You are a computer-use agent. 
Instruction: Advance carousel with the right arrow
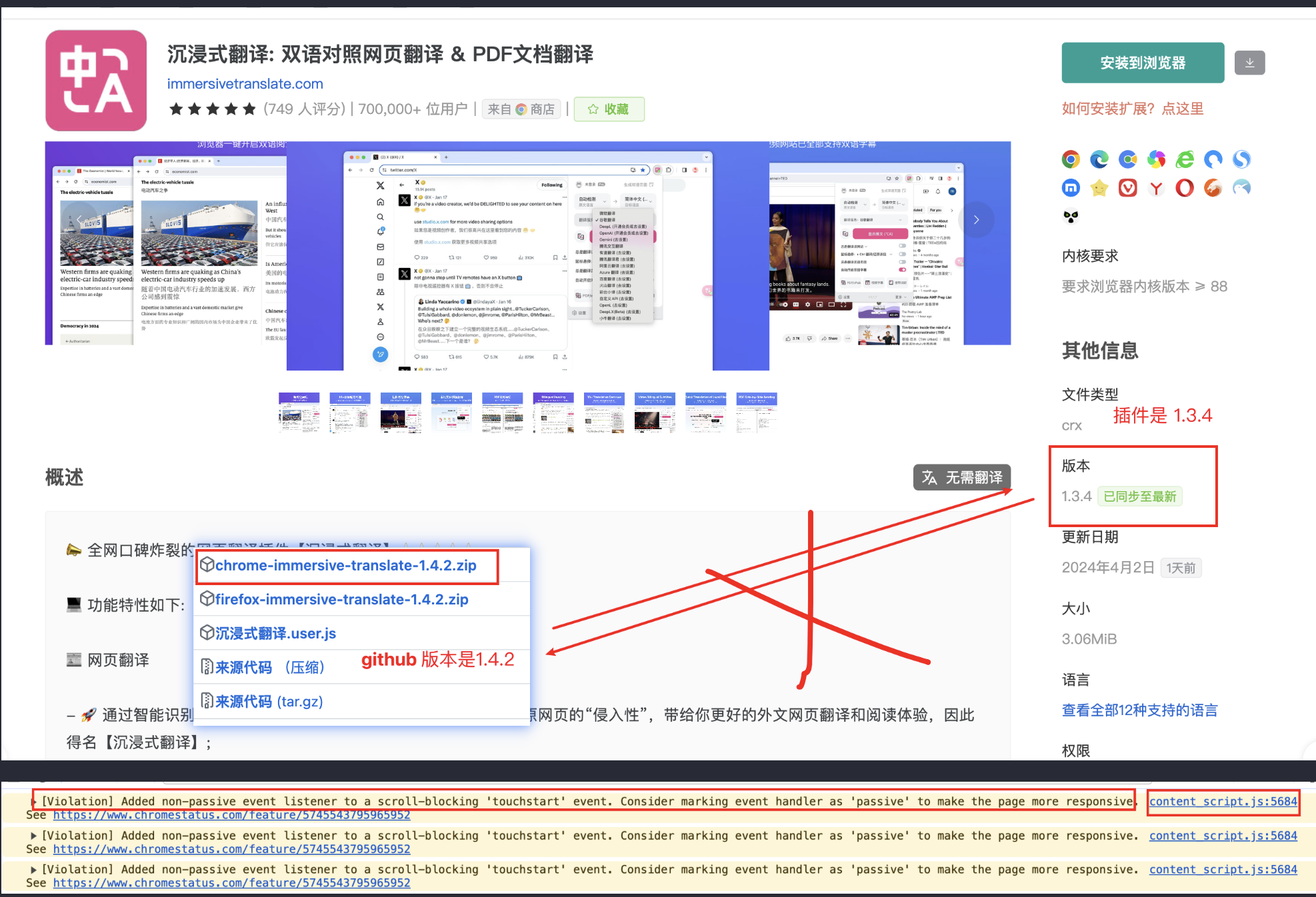(976, 220)
